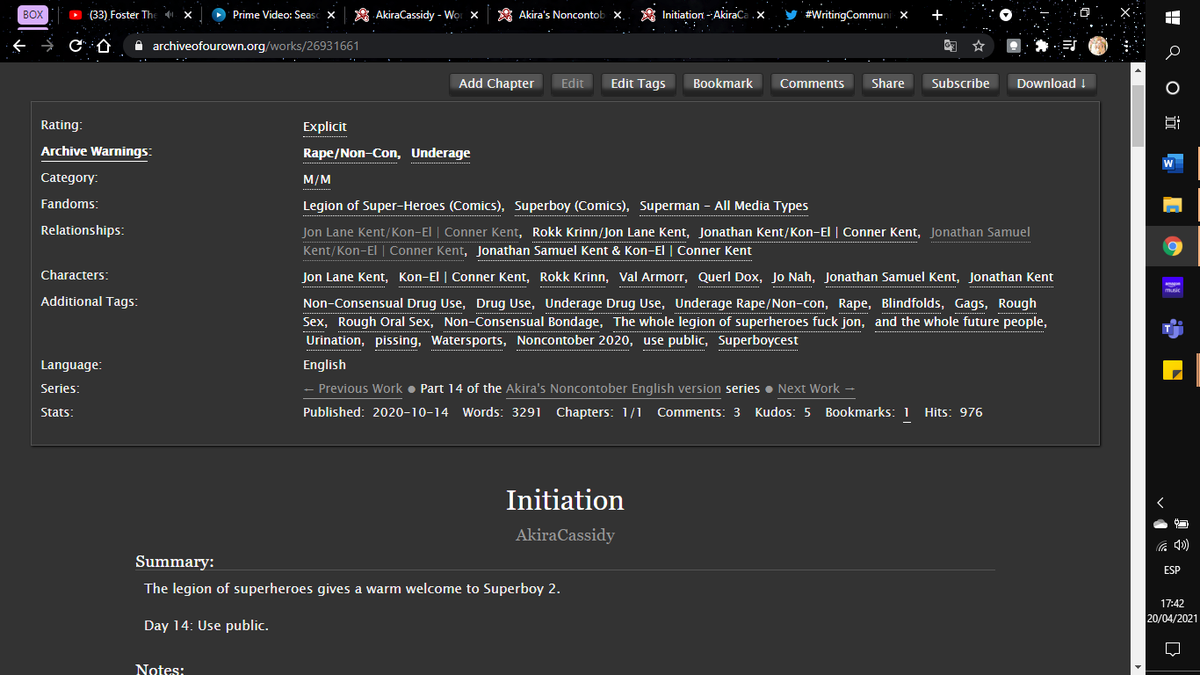The width and height of the screenshot is (1200, 675).
Task: Switch to the #WritingCommunity Twitter tab
Action: click(x=847, y=15)
